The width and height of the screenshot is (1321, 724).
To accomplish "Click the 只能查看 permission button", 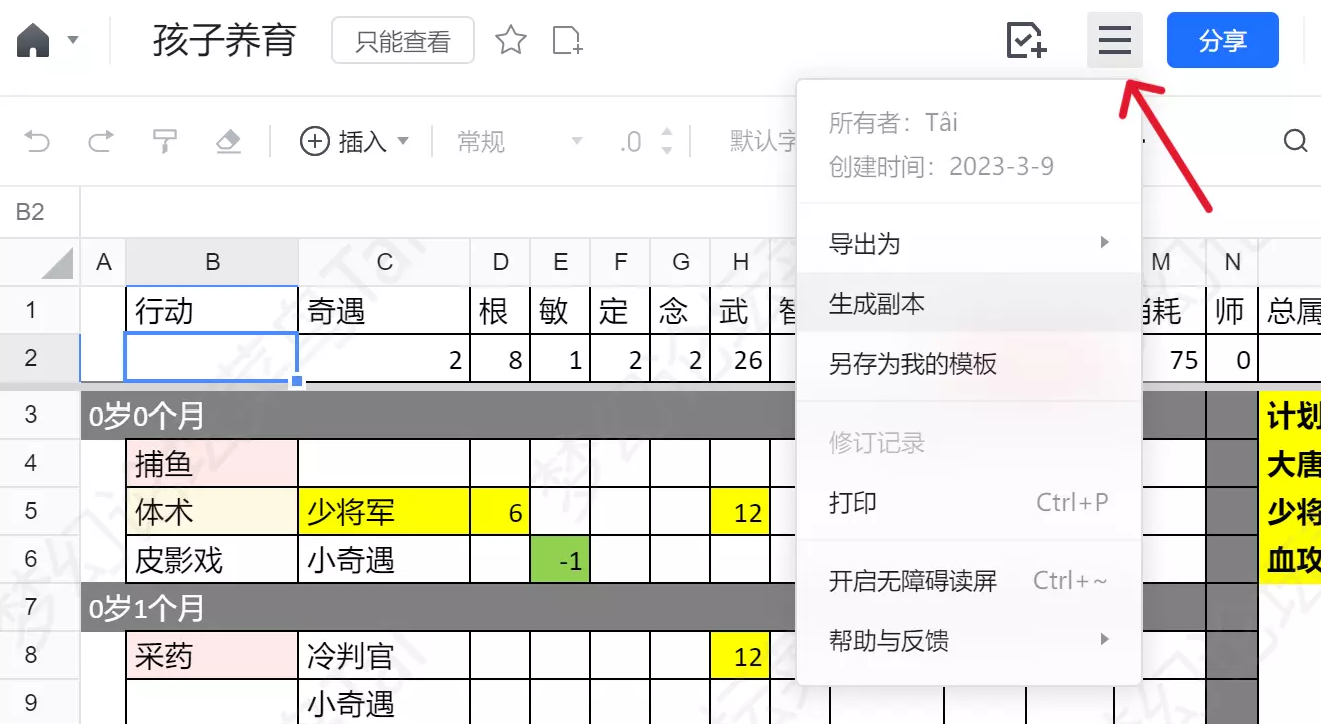I will pos(403,41).
